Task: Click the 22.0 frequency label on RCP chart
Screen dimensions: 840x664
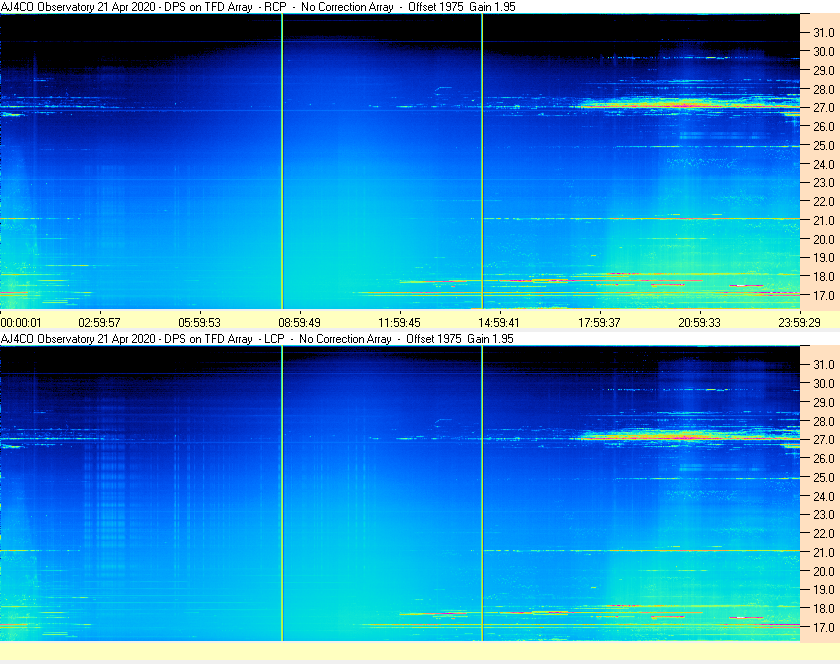Action: tap(824, 202)
